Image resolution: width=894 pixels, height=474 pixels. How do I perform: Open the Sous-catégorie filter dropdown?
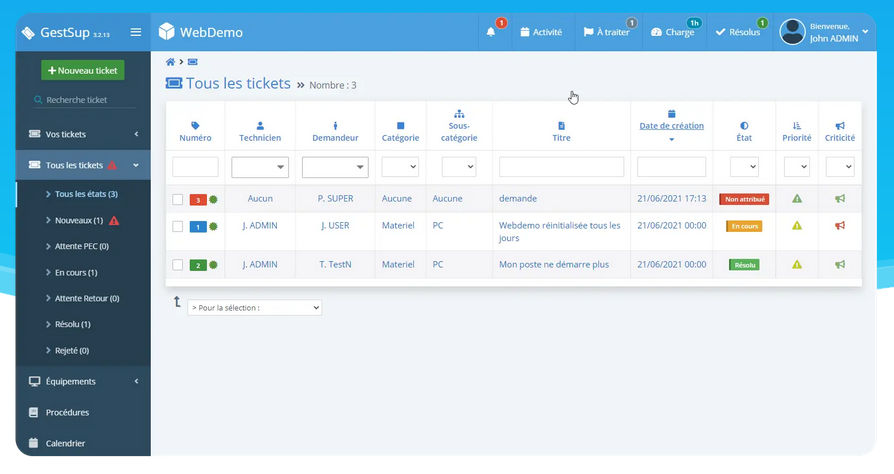point(459,167)
